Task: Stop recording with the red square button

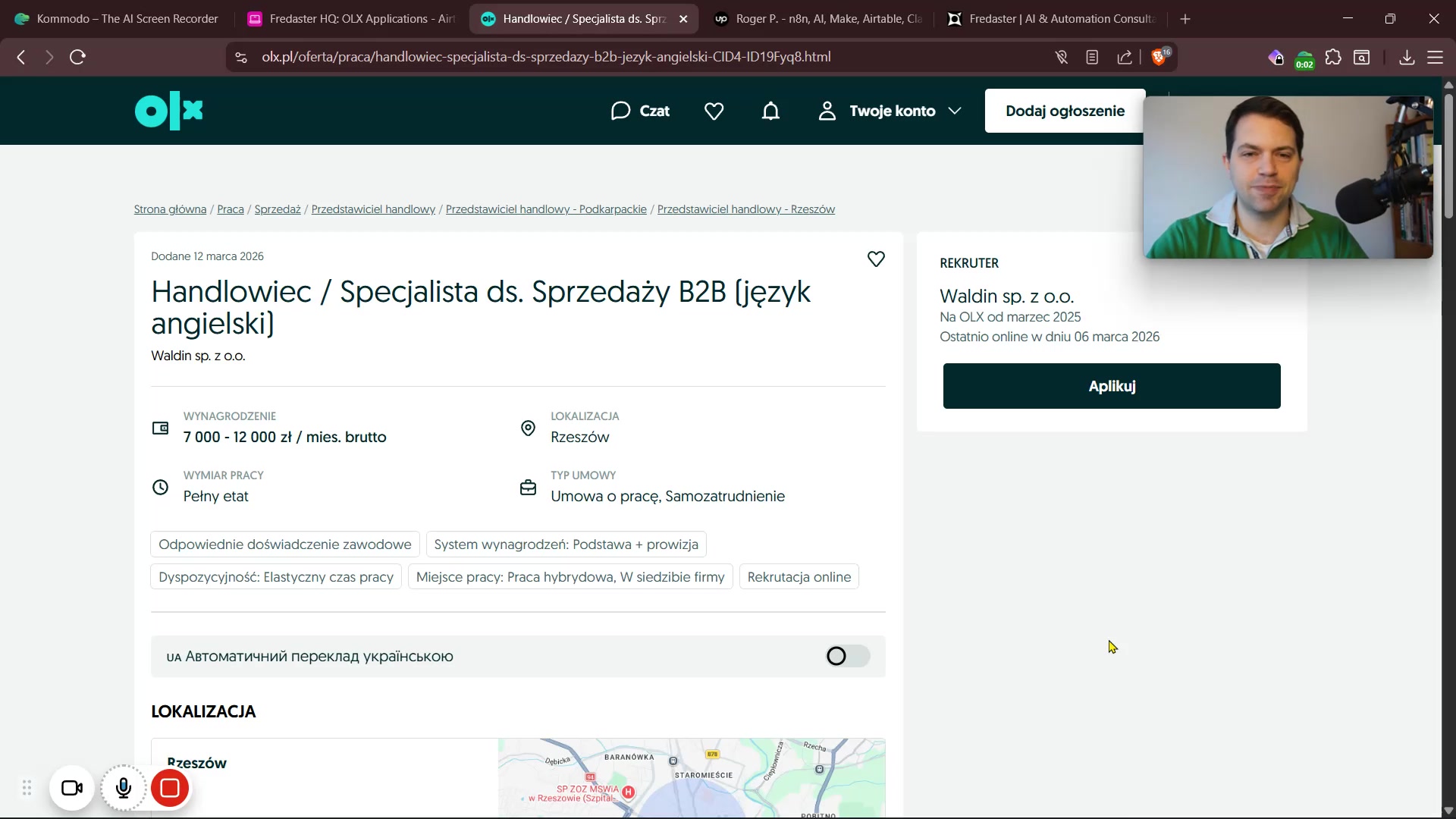Action: 170,789
